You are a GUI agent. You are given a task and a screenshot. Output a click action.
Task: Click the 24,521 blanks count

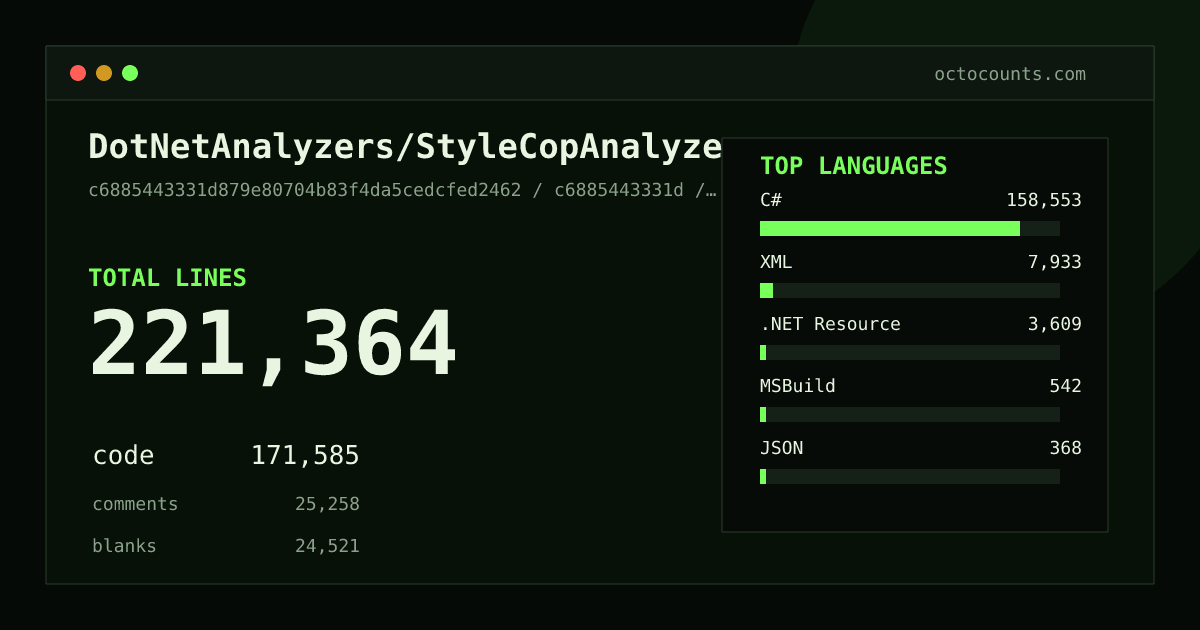327,546
